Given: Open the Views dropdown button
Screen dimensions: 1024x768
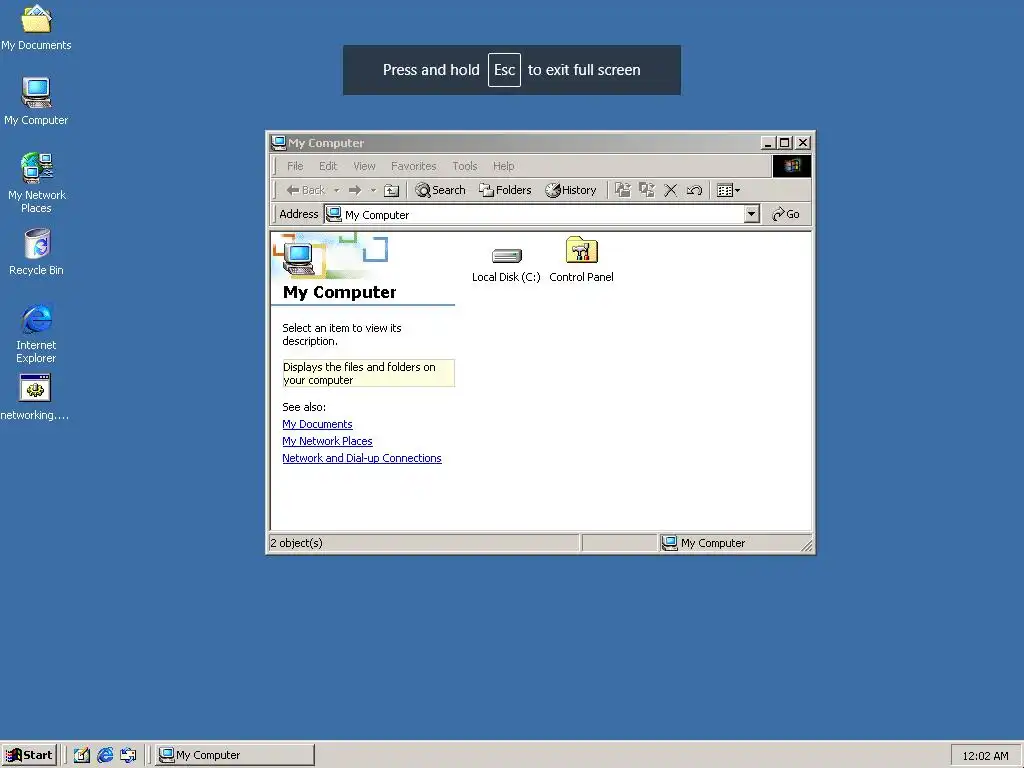Looking at the screenshot, I should 728,190.
